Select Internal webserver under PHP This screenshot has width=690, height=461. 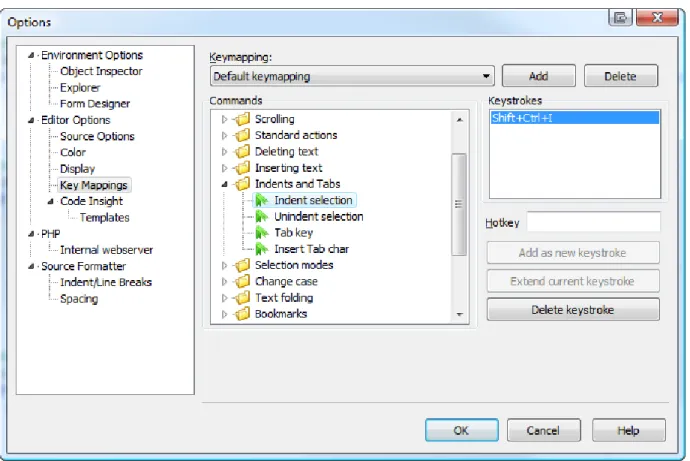[106, 250]
